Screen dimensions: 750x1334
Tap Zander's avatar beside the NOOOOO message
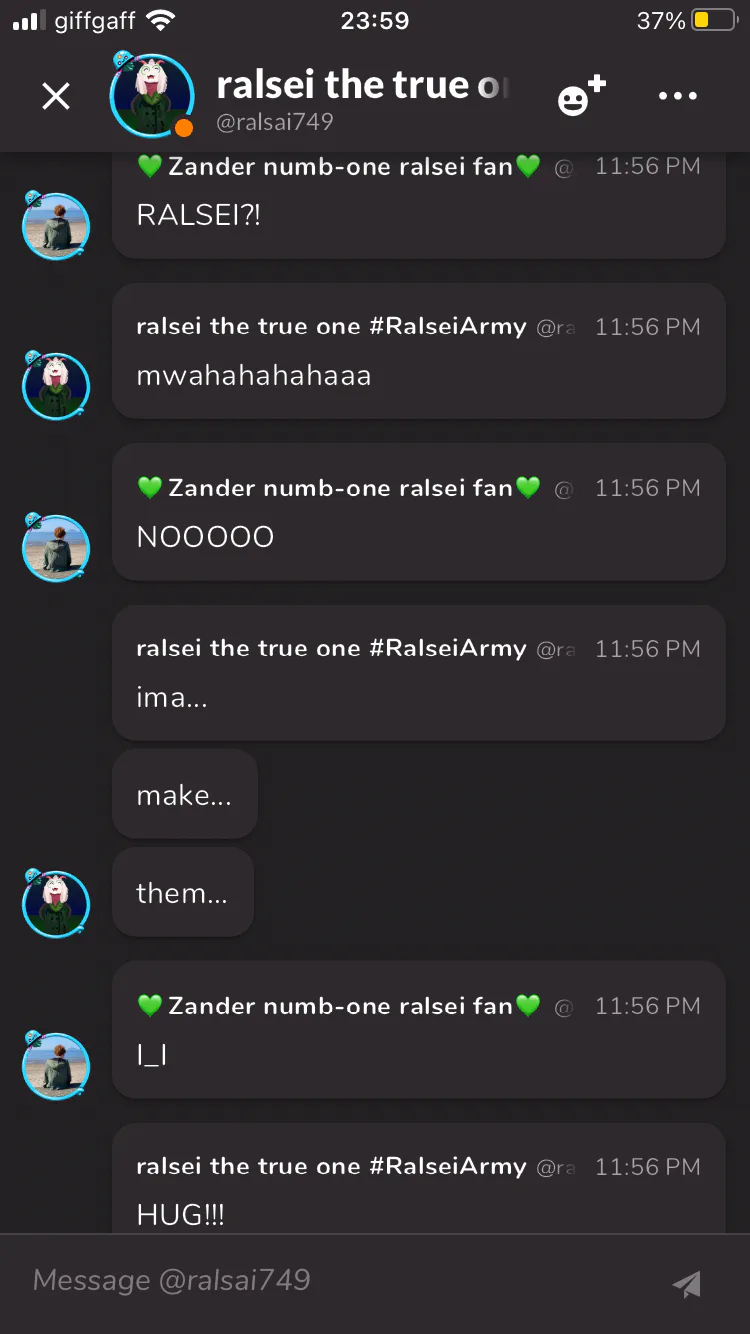(x=56, y=548)
